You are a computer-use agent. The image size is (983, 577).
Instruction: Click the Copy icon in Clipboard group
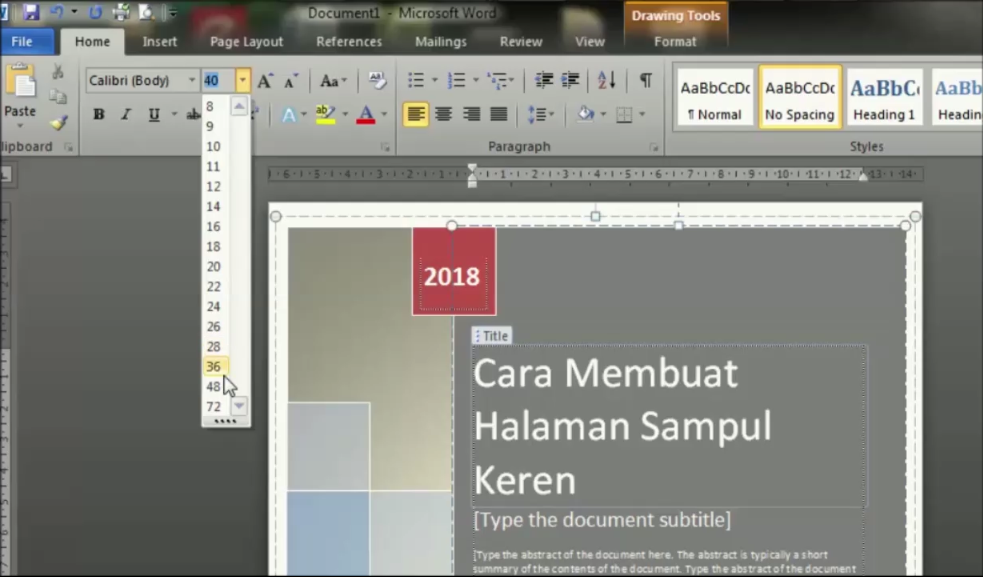56,95
